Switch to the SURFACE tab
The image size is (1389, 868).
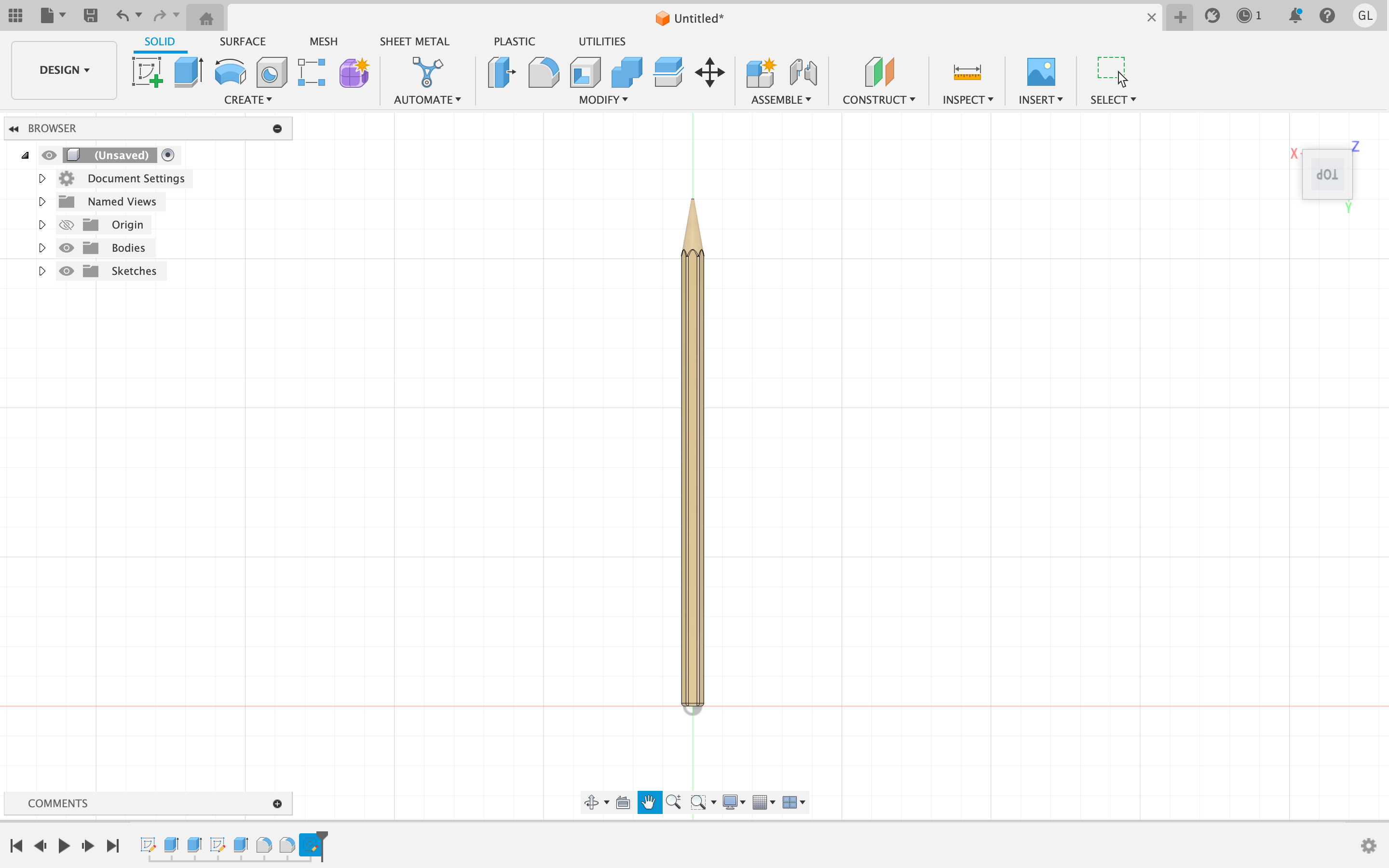pos(242,41)
